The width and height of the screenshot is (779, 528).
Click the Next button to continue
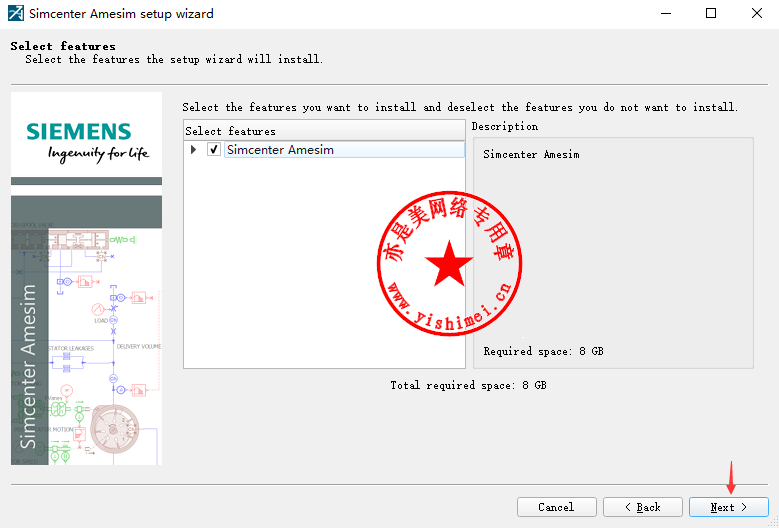click(x=728, y=507)
